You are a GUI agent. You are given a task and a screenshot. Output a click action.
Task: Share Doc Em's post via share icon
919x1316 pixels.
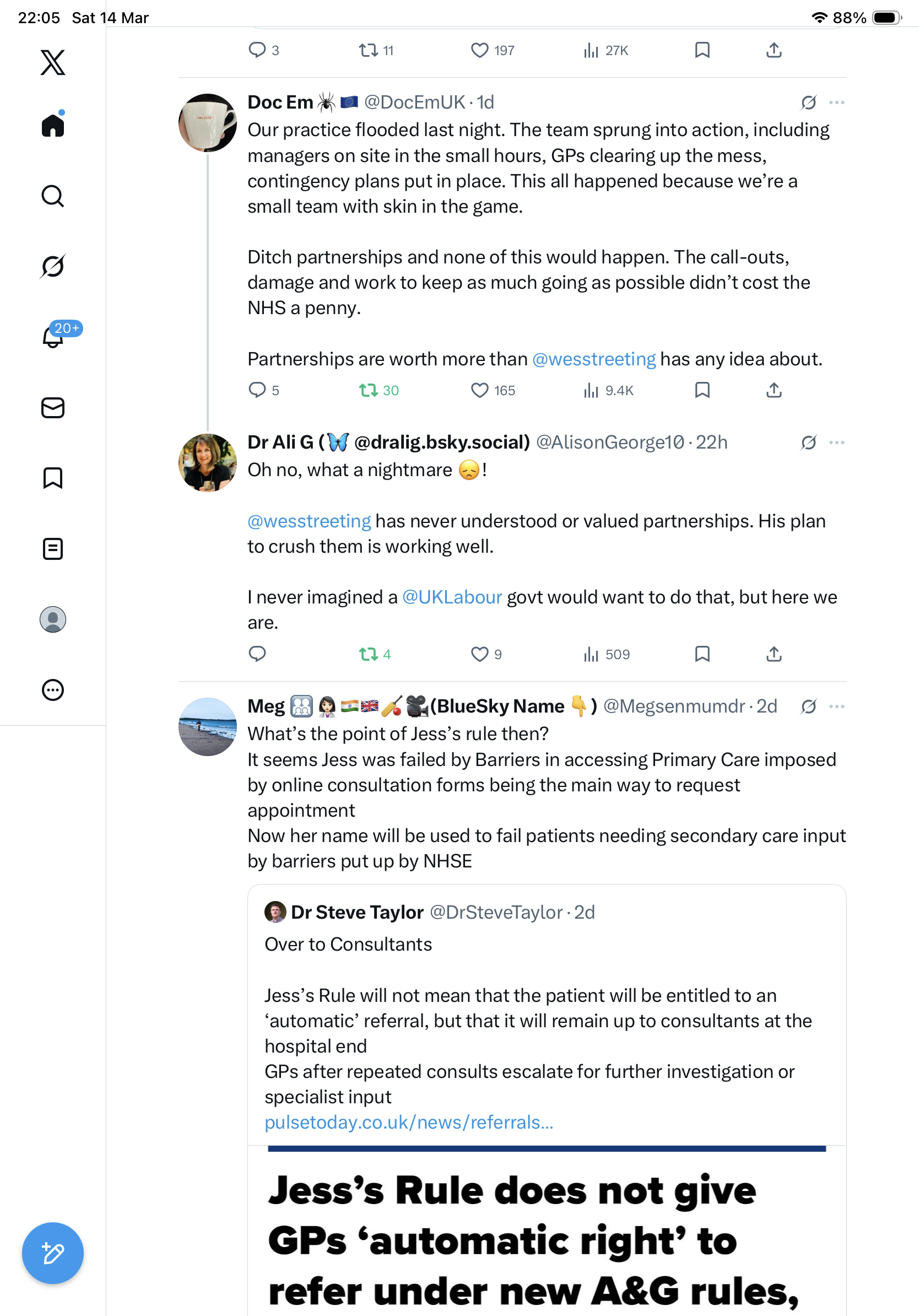pos(774,390)
